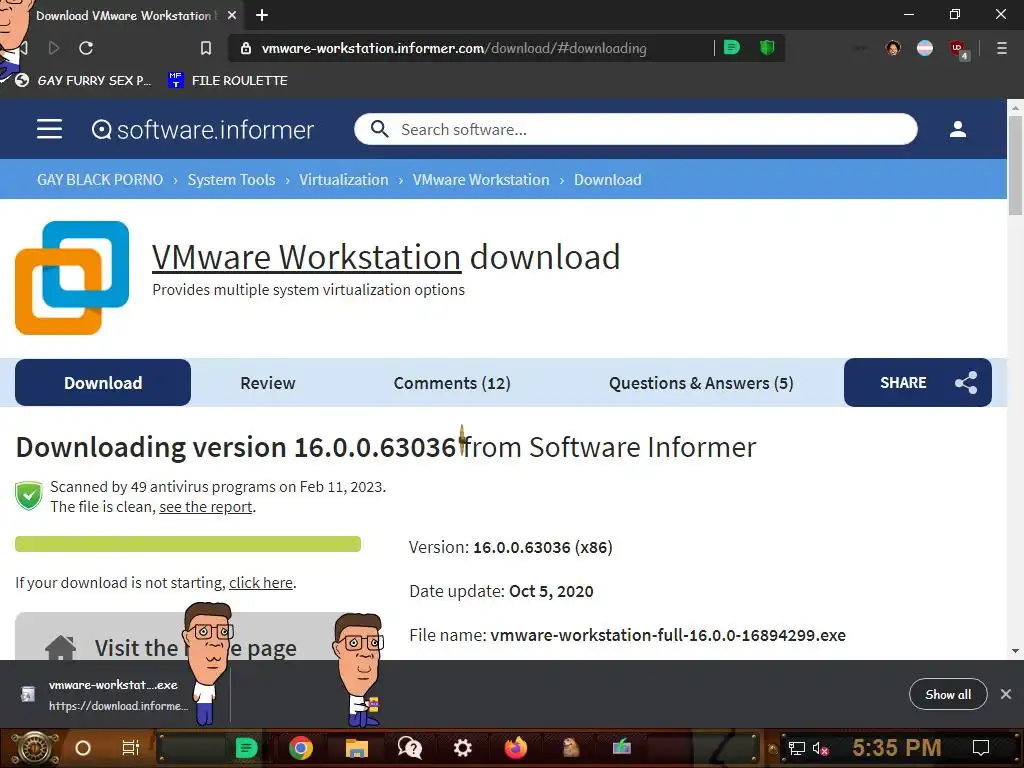Open the user account icon
Image resolution: width=1024 pixels, height=768 pixels.
tap(957, 129)
